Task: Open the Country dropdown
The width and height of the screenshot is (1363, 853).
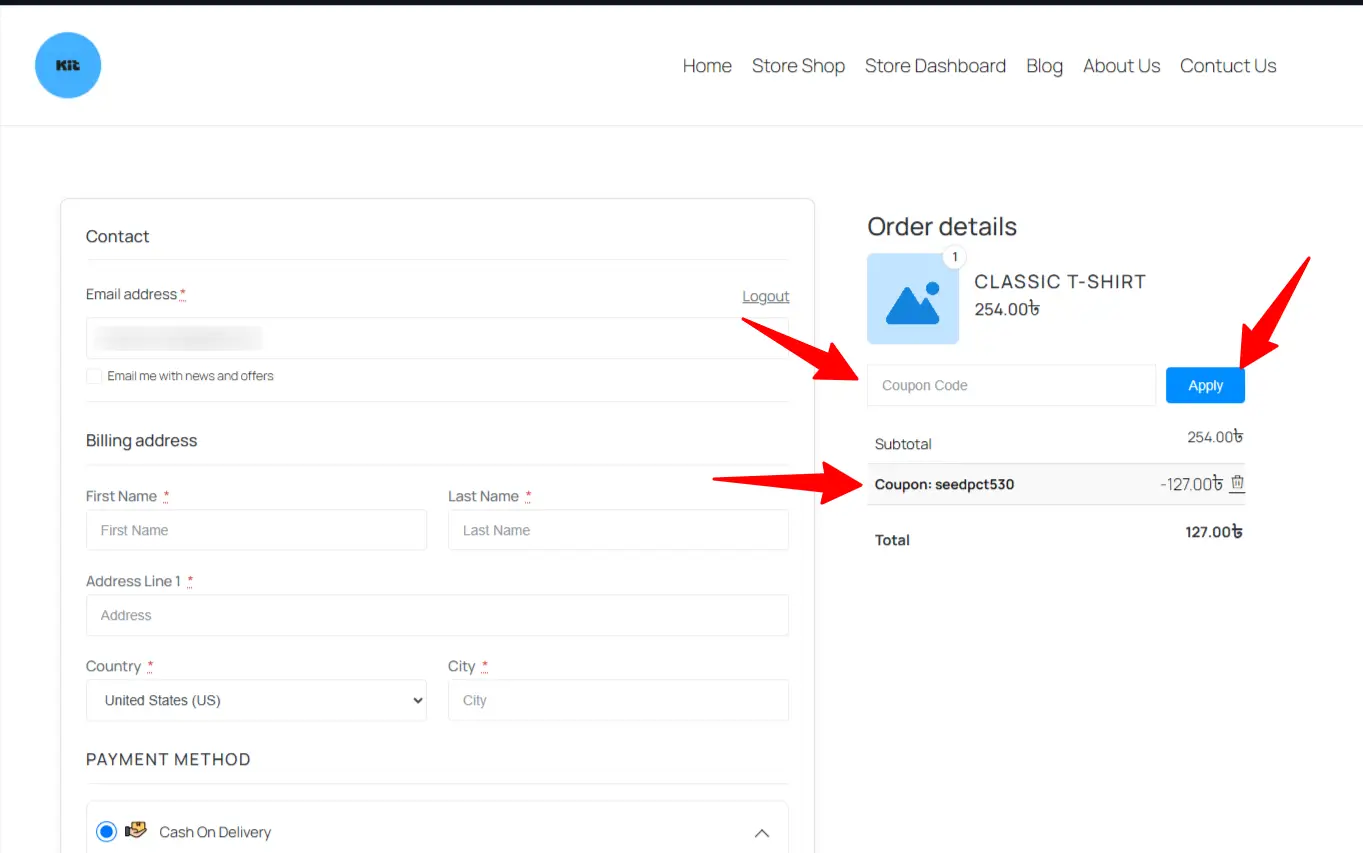Action: point(257,700)
